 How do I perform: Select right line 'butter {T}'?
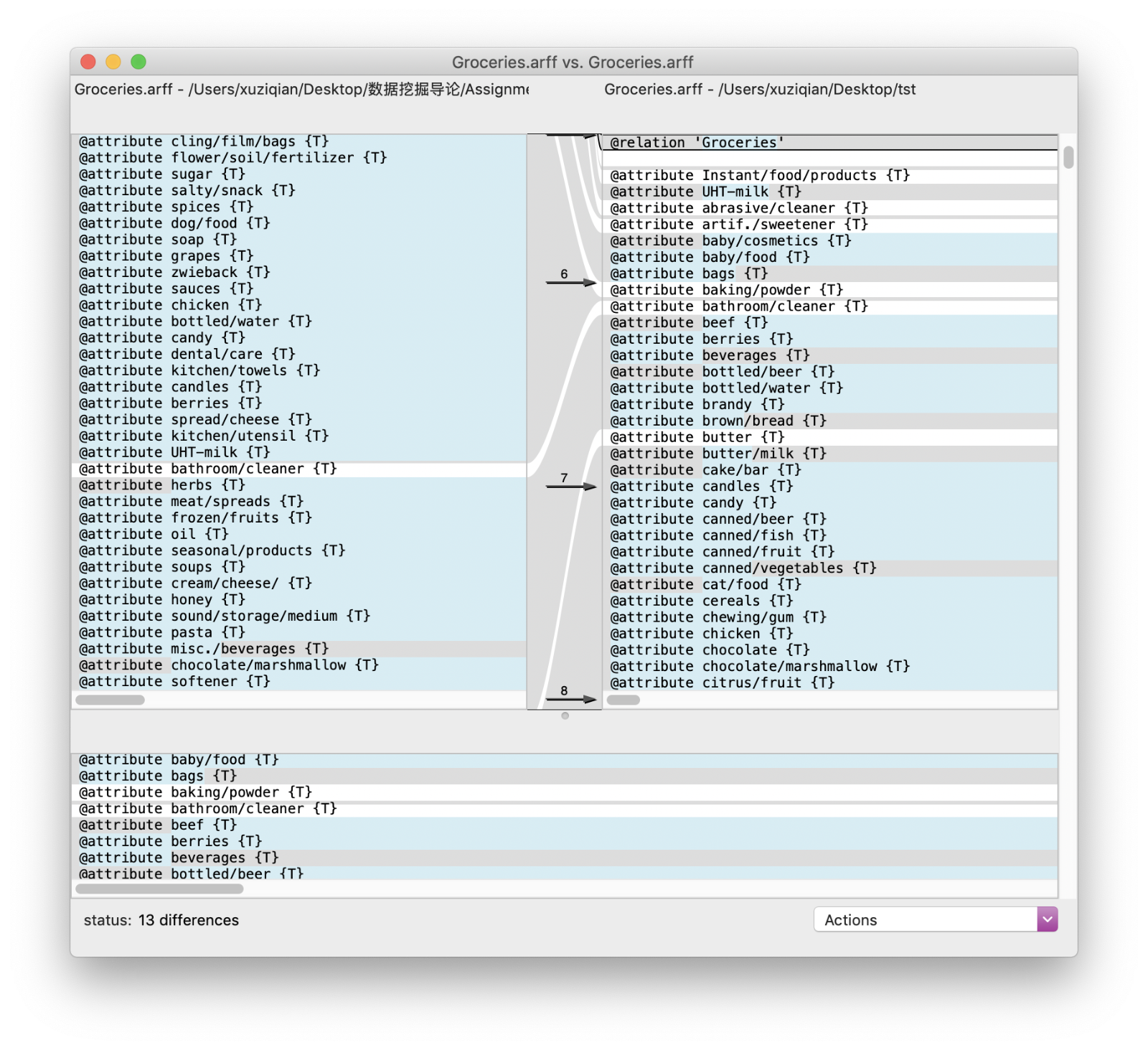(830, 438)
